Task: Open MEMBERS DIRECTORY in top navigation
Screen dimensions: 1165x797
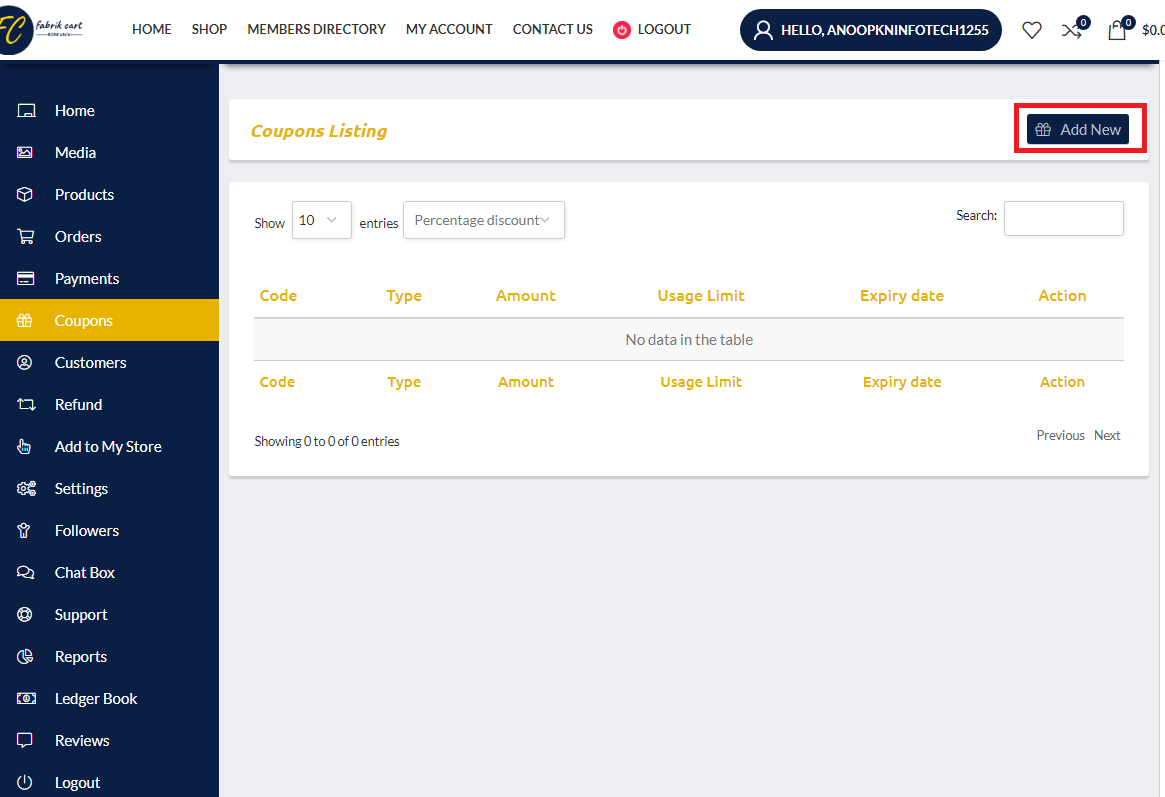Action: pos(317,29)
